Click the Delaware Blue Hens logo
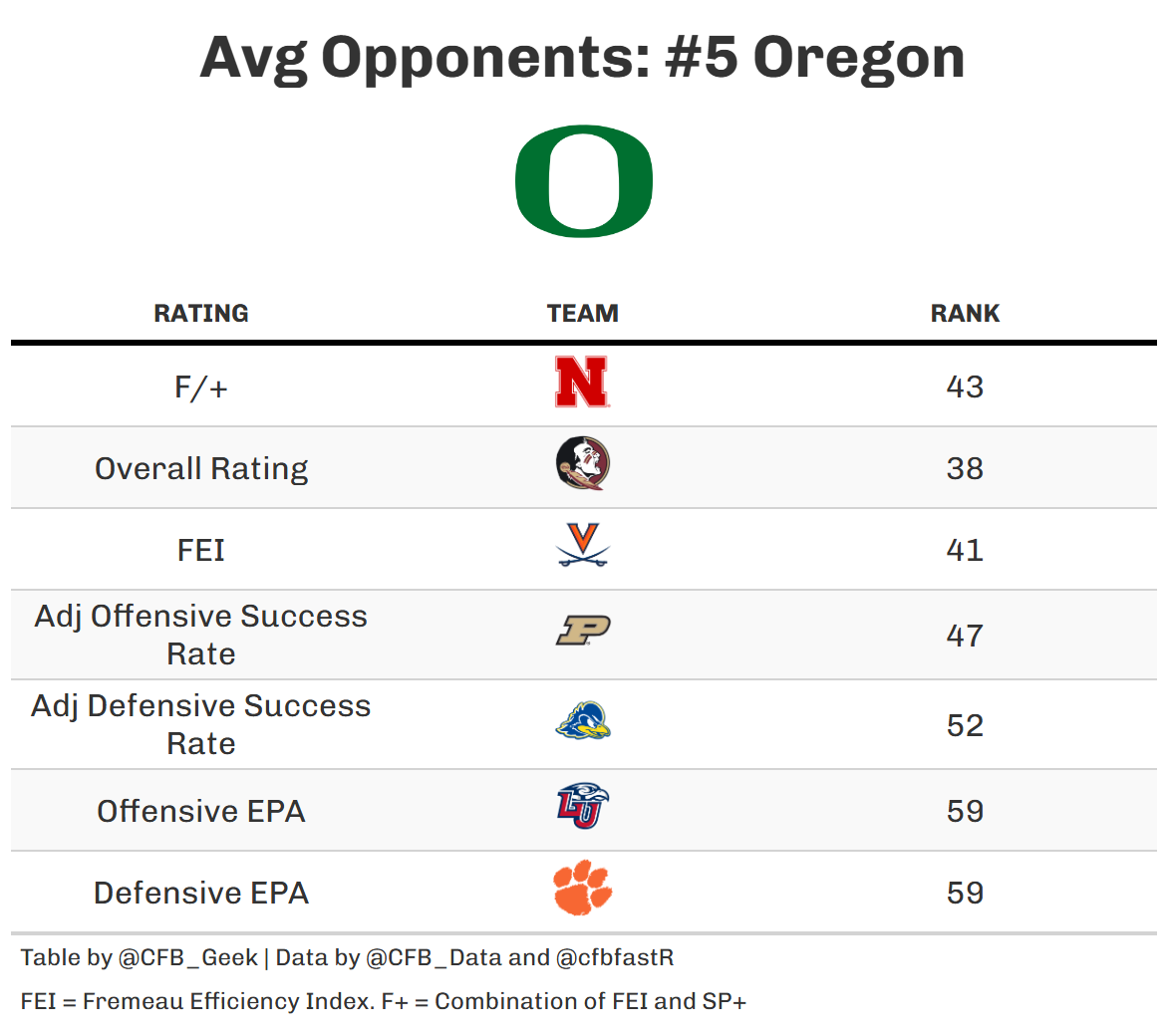This screenshot has width=1166, height=1036. coord(582,721)
